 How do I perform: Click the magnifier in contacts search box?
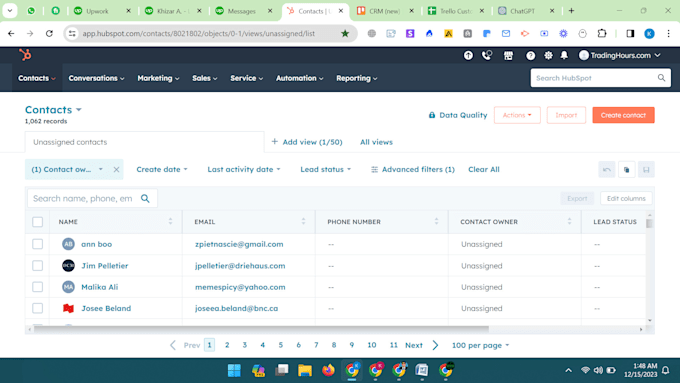(145, 199)
